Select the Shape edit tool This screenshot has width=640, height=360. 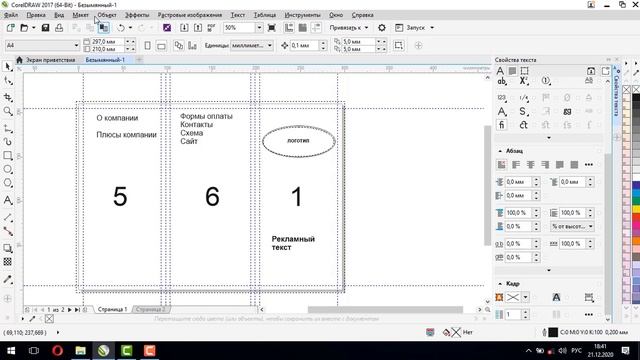click(8, 81)
